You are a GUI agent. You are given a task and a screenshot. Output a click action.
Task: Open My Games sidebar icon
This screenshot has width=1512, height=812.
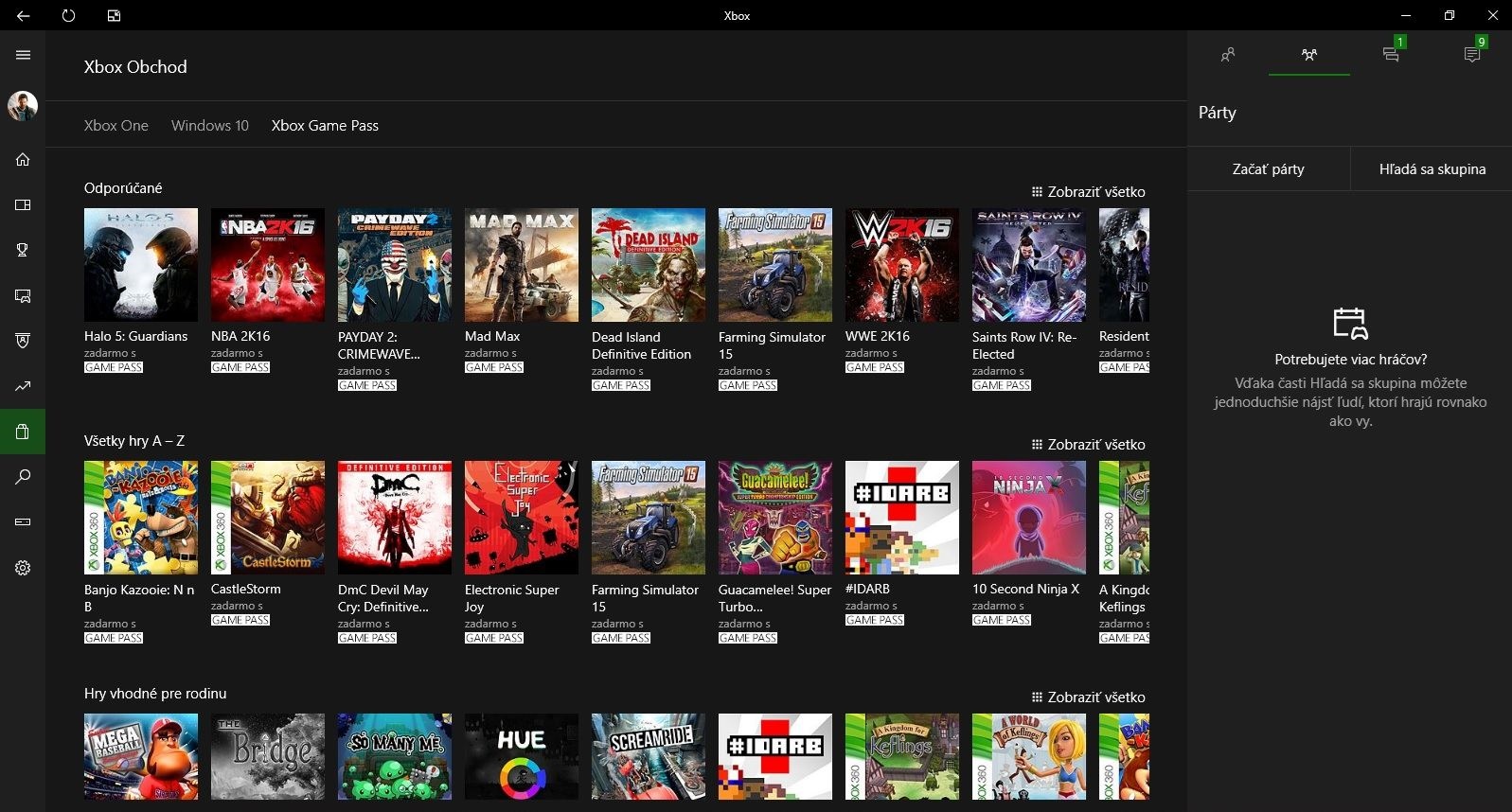tap(23, 204)
